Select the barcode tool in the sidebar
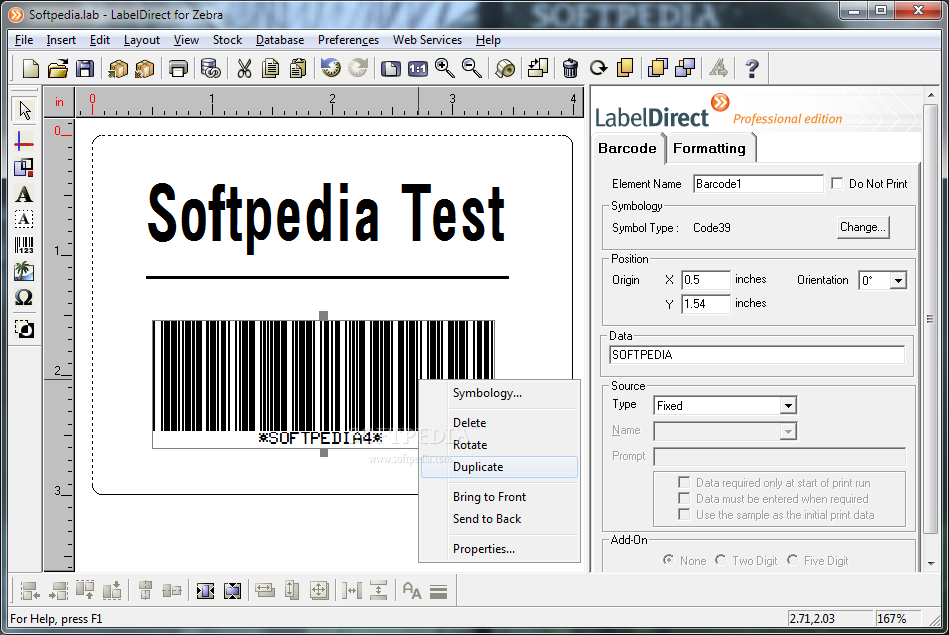949x635 pixels. pyautogui.click(x=24, y=245)
